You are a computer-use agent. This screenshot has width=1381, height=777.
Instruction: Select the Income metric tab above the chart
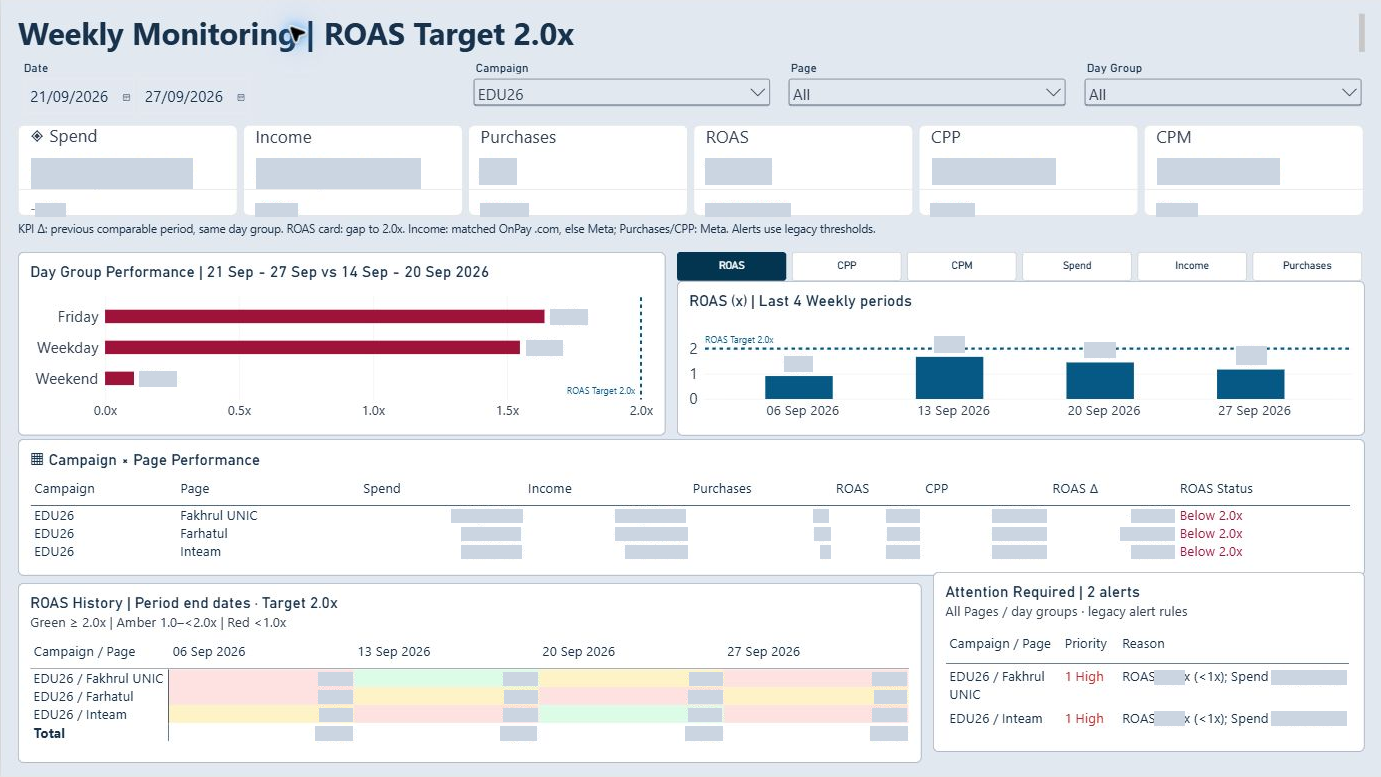pos(1192,266)
